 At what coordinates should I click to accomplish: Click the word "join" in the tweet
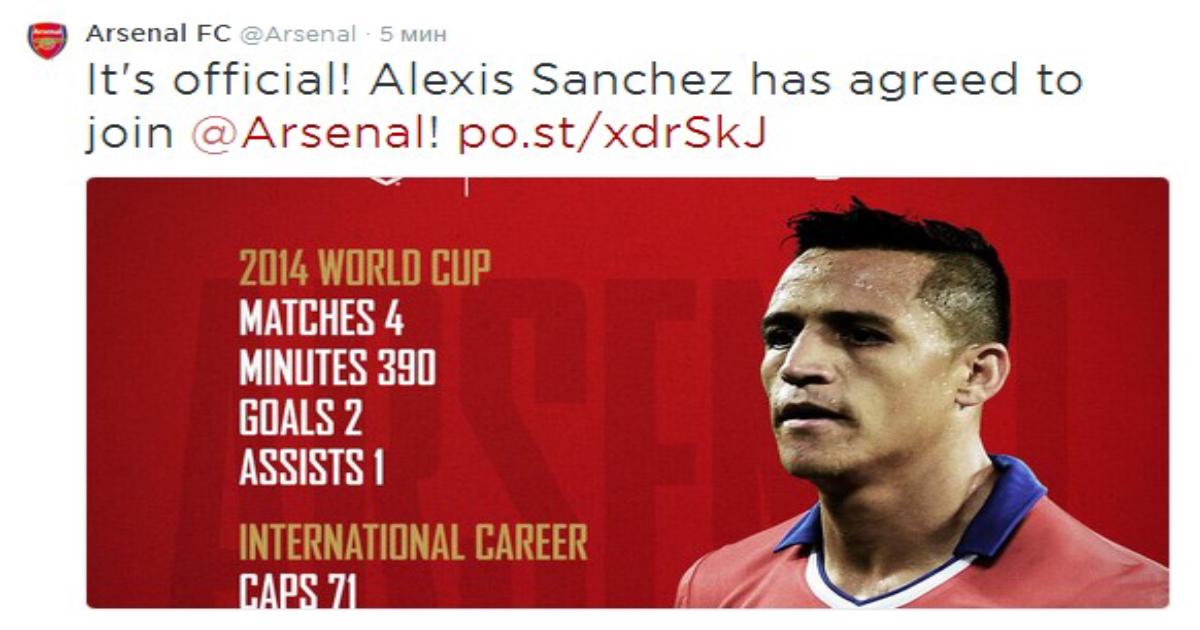(x=130, y=133)
